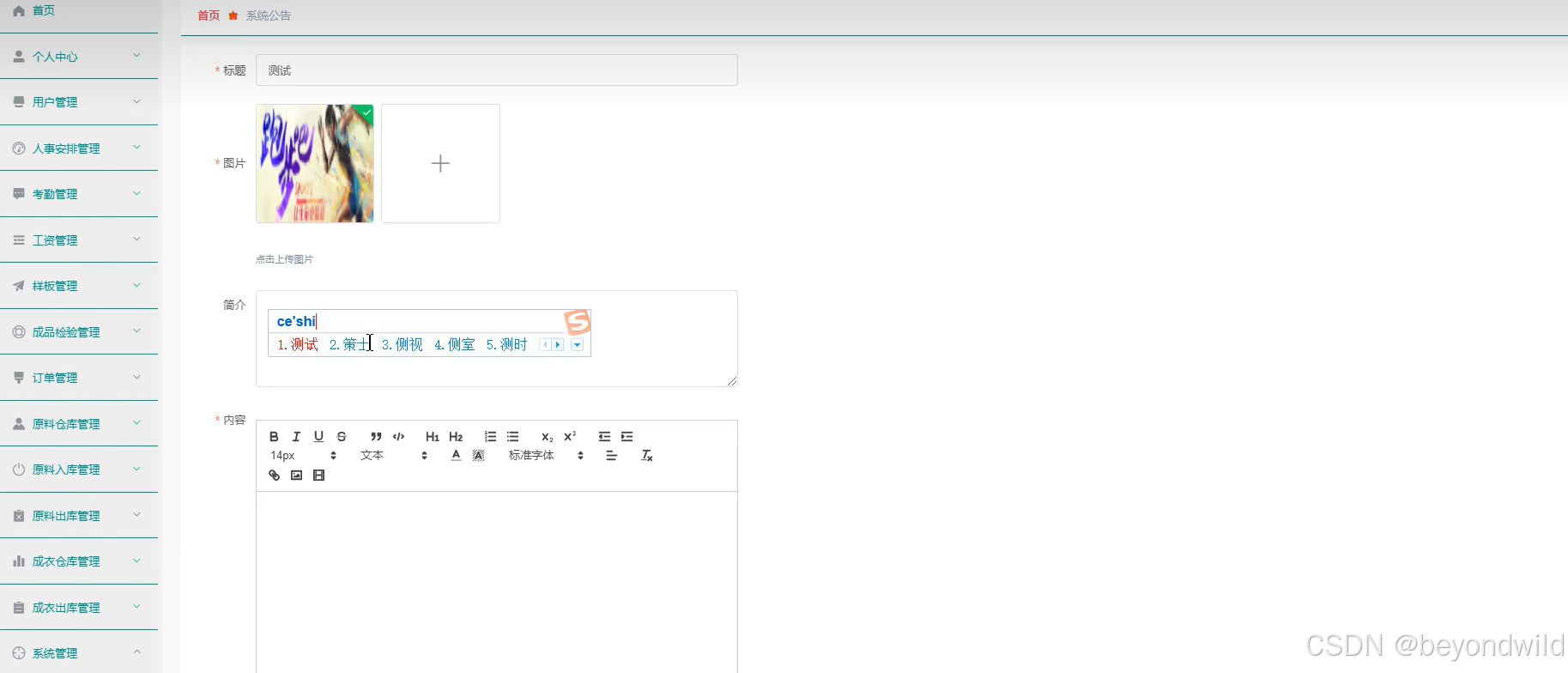
Task: Expand 人事安排管理 sidebar menu
Action: [x=79, y=149]
